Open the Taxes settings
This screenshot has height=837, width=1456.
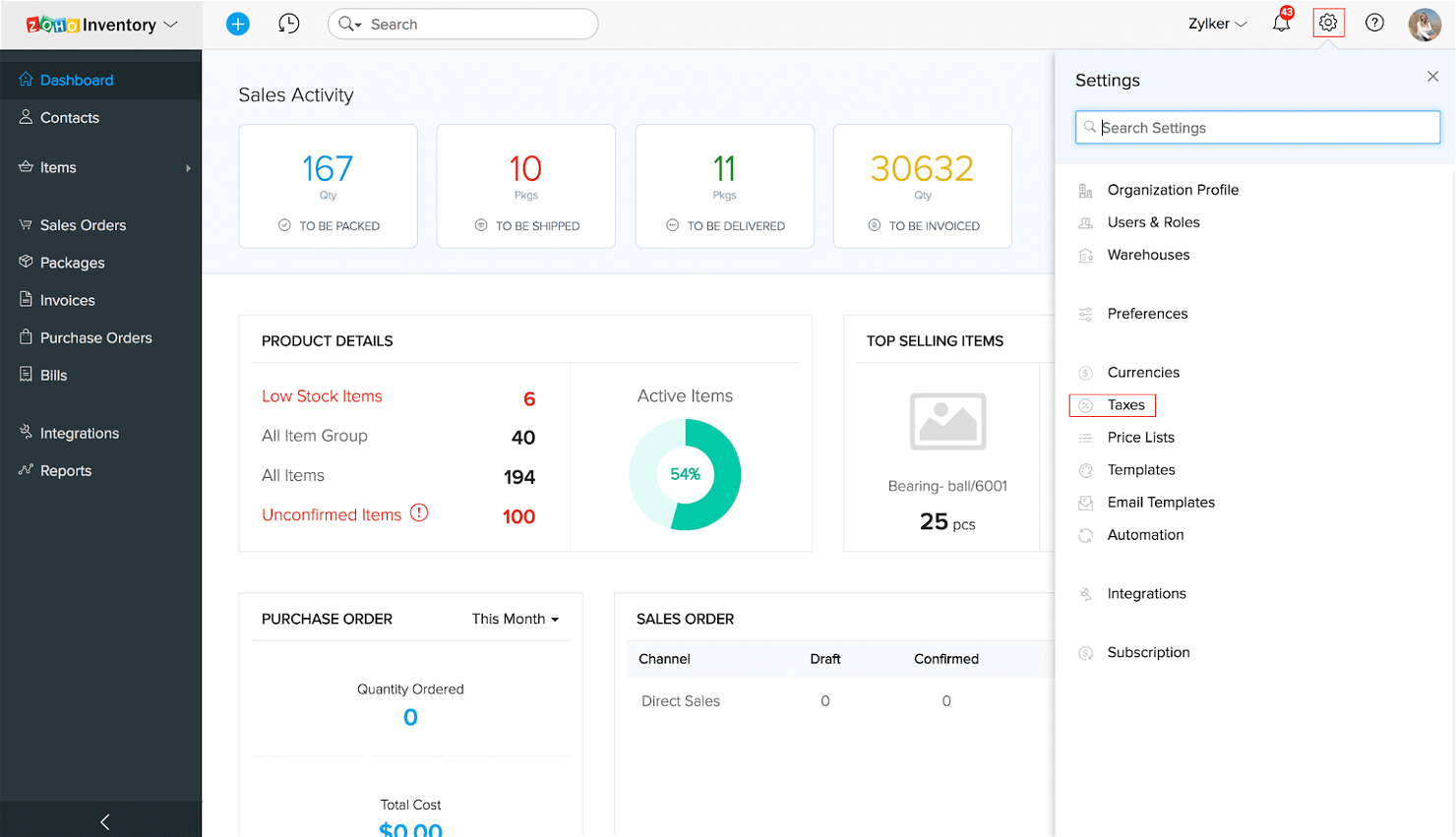pyautogui.click(x=1122, y=404)
